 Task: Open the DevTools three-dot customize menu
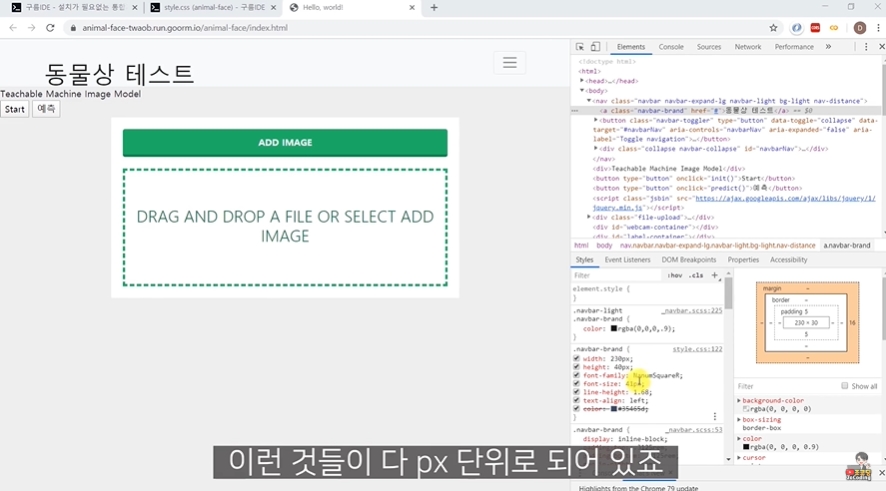point(866,47)
